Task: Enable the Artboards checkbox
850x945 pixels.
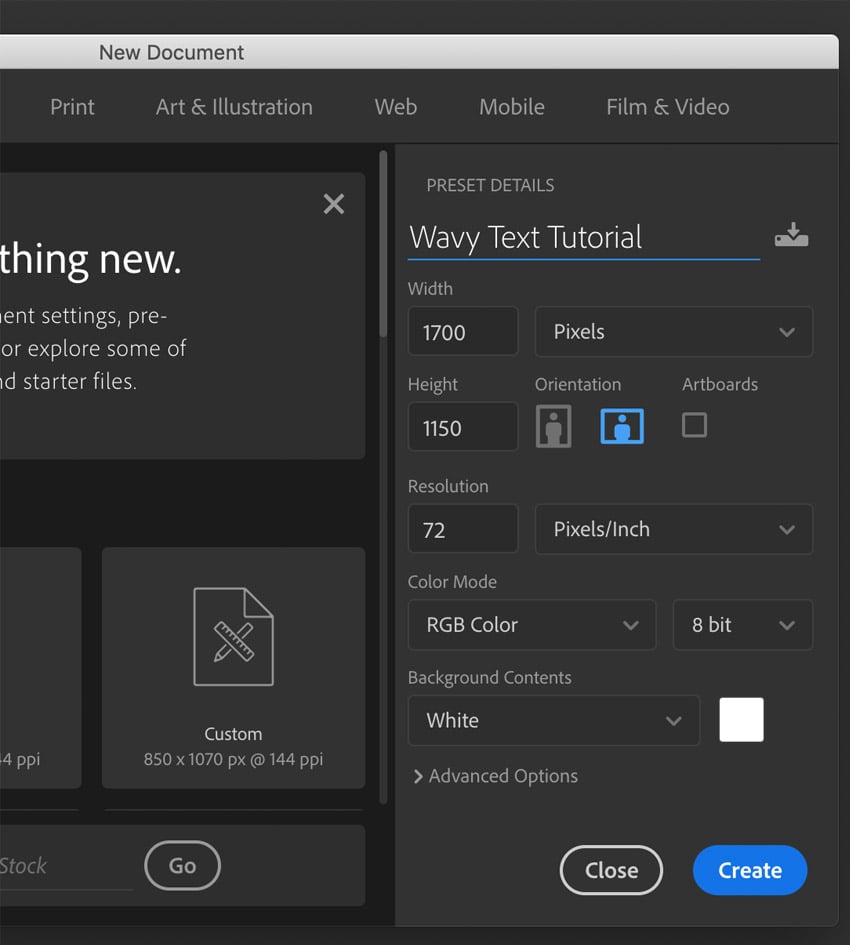Action: (694, 425)
